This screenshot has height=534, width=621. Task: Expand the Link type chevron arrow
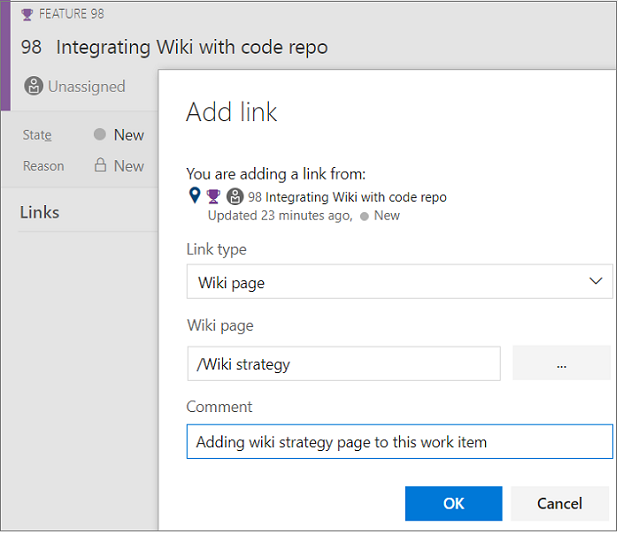click(x=595, y=281)
